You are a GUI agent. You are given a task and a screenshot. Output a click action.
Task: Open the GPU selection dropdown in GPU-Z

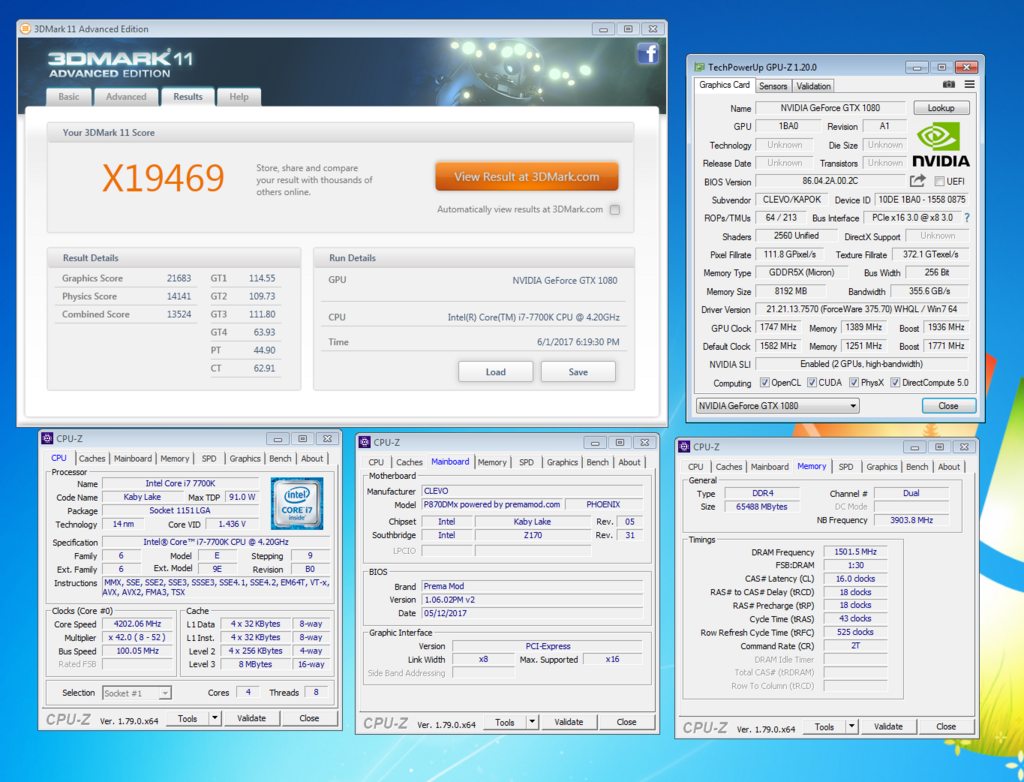point(777,406)
